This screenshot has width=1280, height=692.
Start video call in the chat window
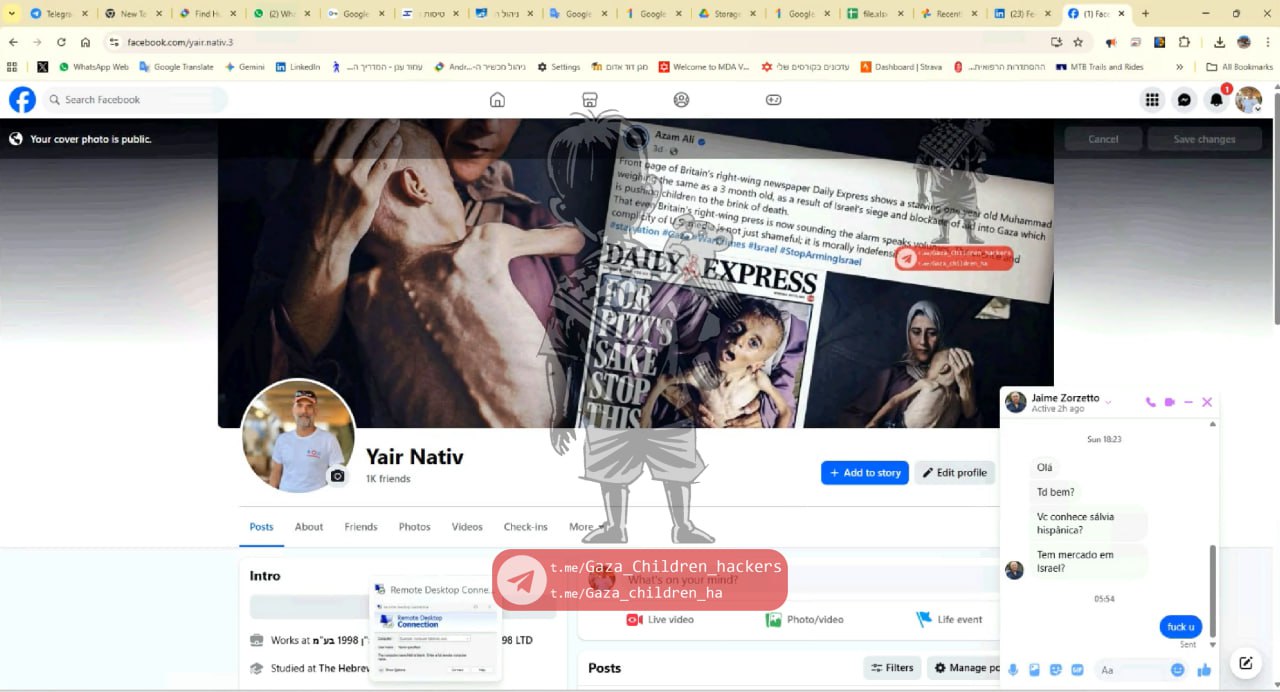click(x=1169, y=402)
